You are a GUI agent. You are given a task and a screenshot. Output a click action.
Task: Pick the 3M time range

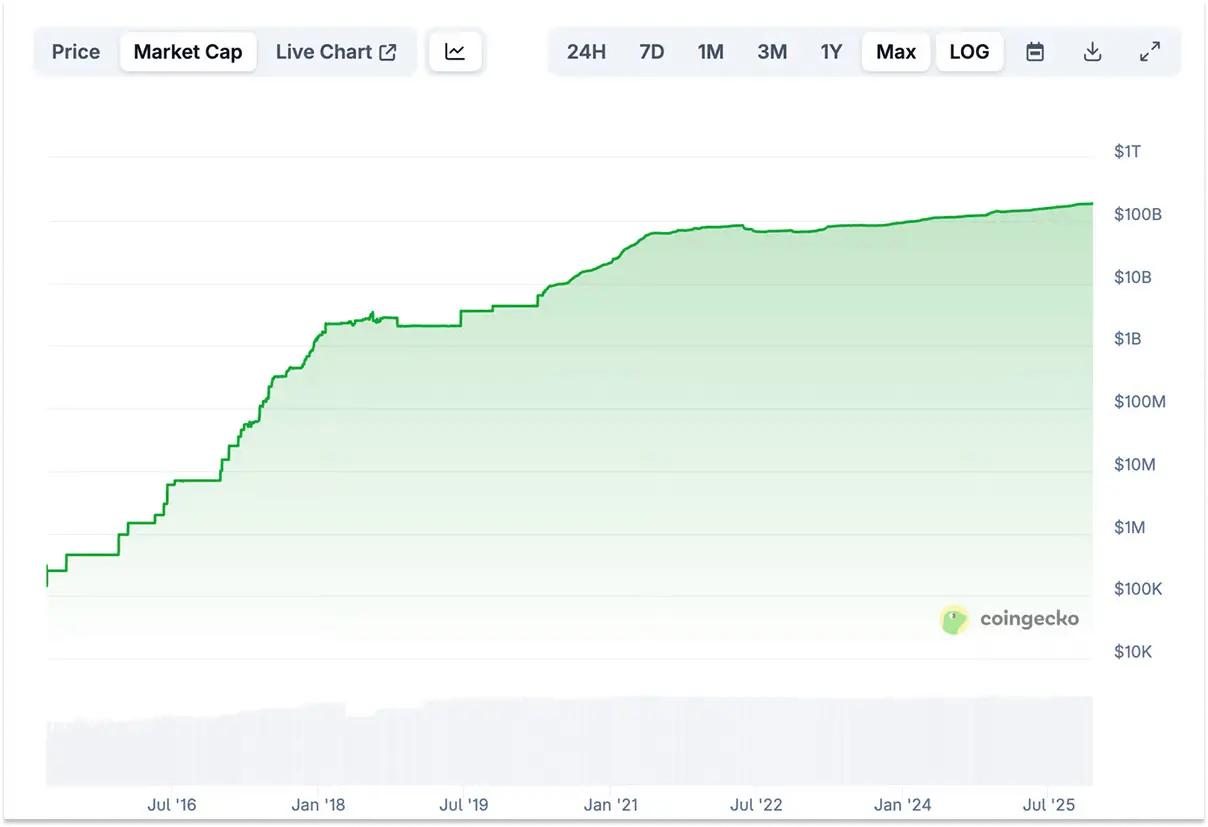pyautogui.click(x=772, y=52)
